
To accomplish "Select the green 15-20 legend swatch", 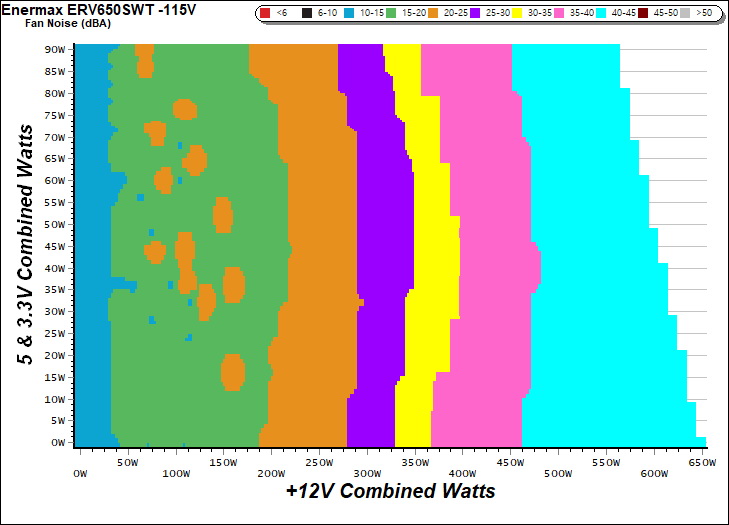I will 391,14.
